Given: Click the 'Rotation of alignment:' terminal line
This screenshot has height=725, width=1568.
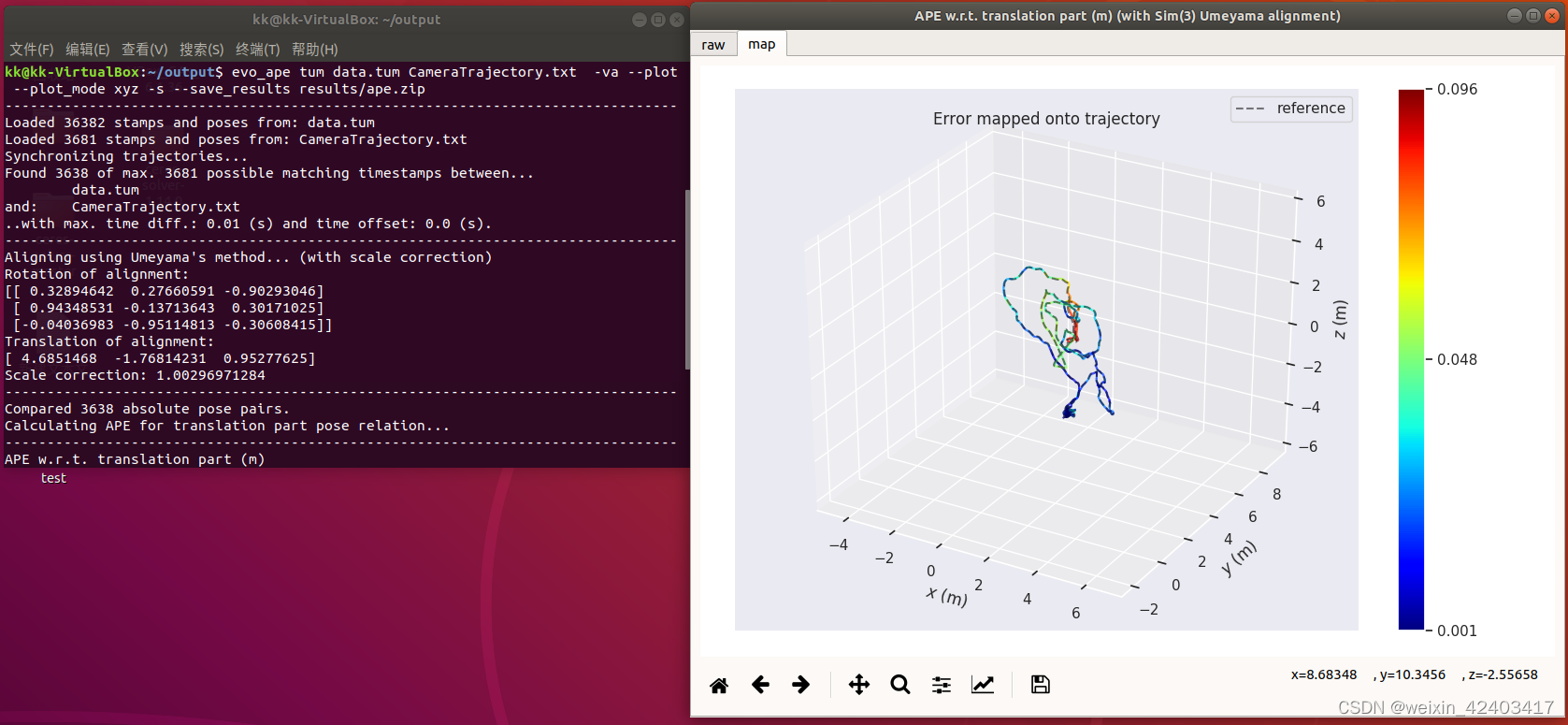Looking at the screenshot, I should [97, 274].
